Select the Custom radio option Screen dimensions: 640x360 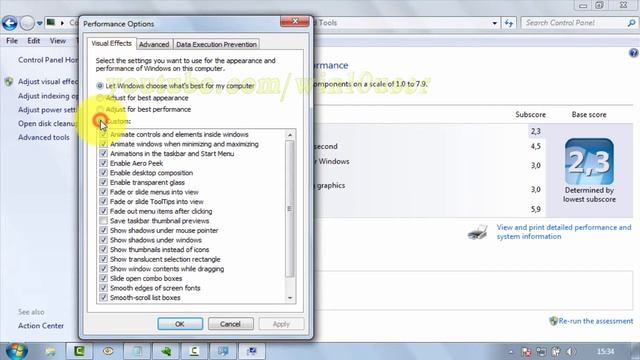tap(100, 121)
